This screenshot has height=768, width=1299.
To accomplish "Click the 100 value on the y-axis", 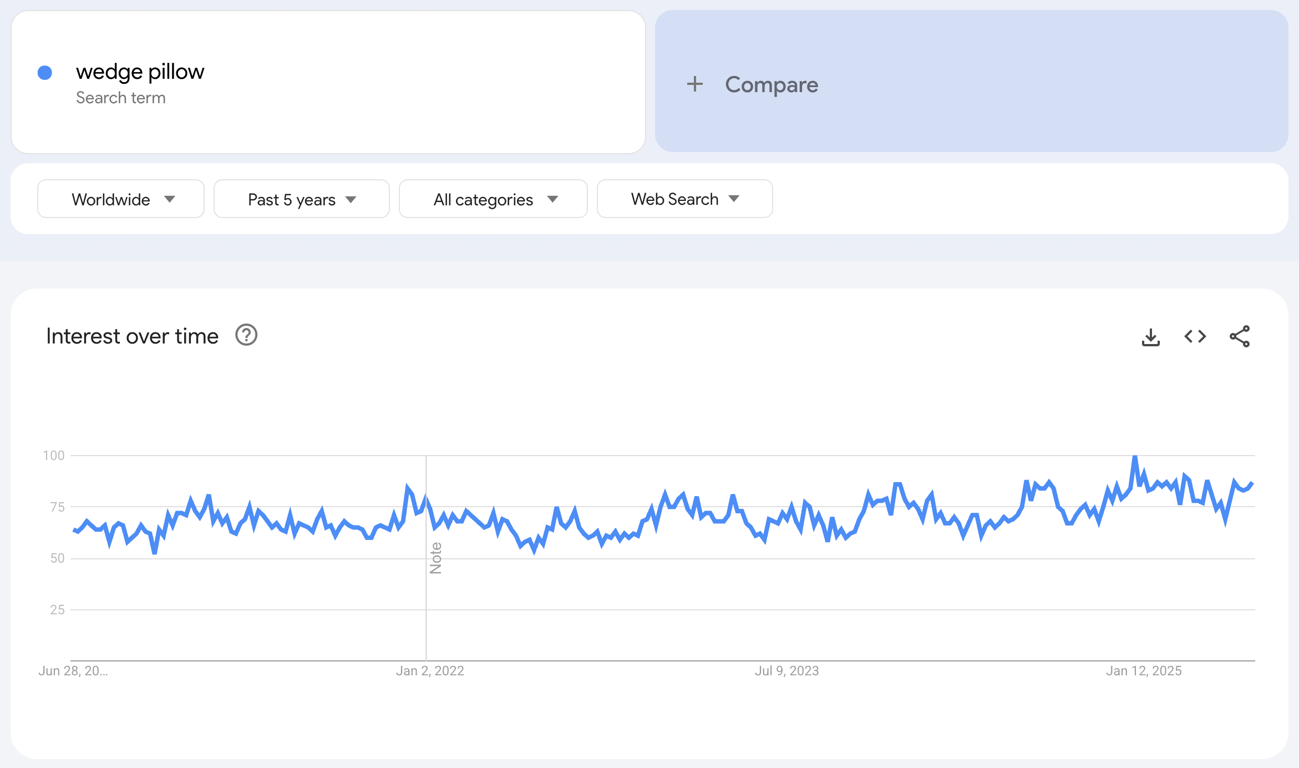I will pyautogui.click(x=55, y=455).
